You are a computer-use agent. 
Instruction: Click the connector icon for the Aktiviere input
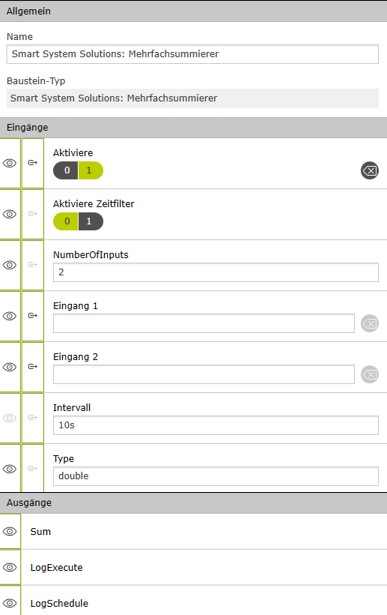tap(33, 163)
